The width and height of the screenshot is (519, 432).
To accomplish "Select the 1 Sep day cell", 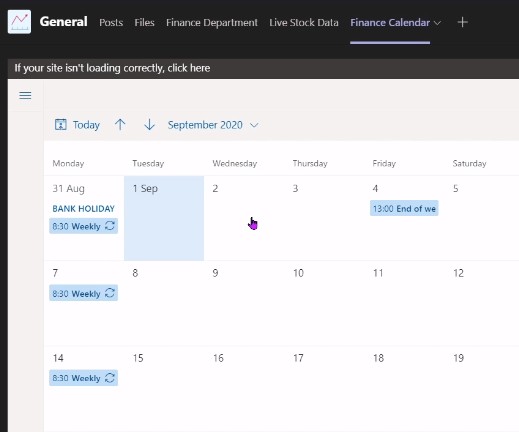I will coord(164,218).
